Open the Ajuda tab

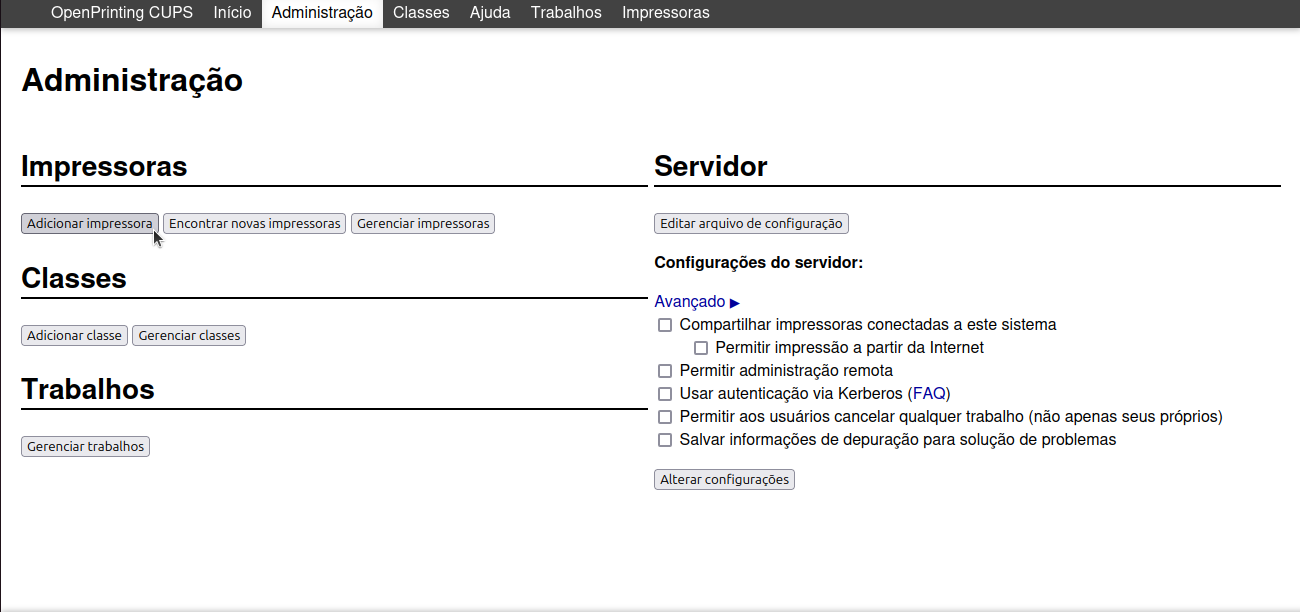coord(490,13)
